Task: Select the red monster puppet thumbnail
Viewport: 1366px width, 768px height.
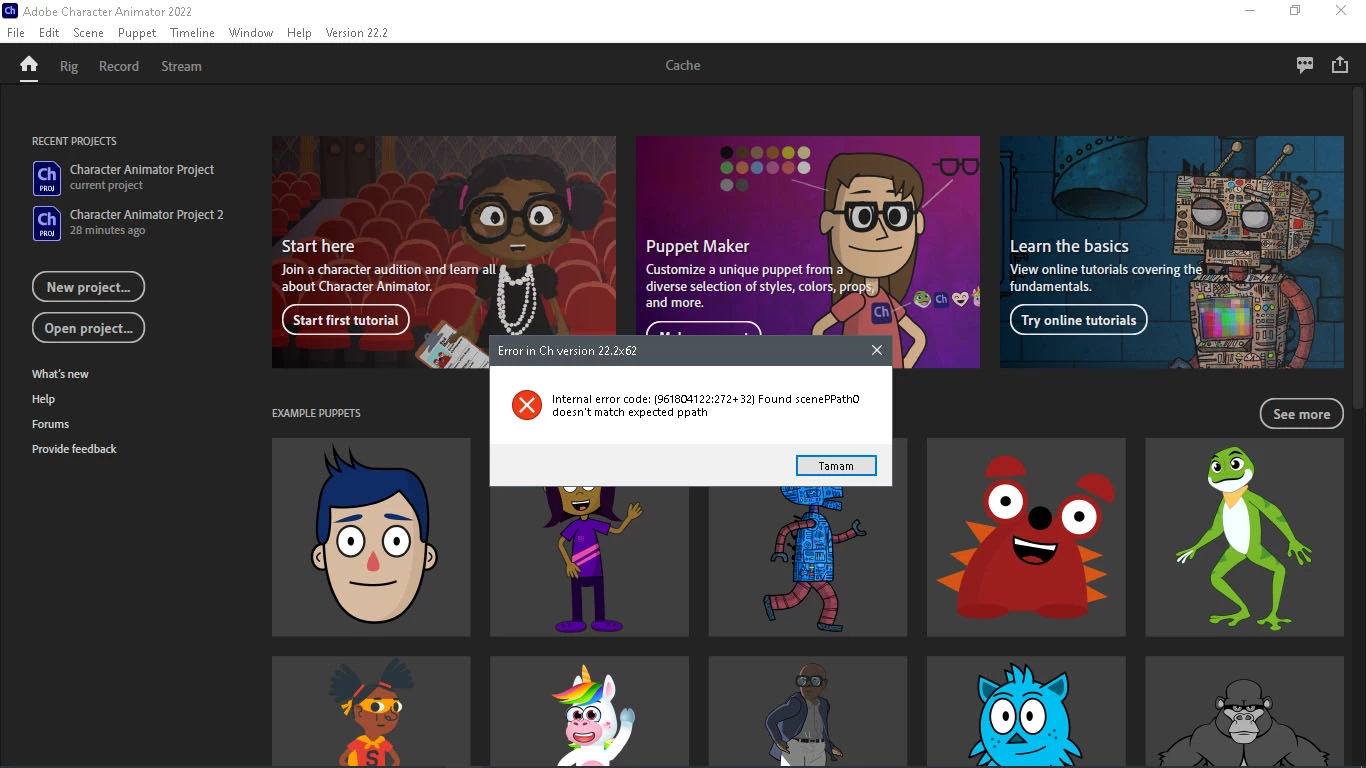Action: click(1026, 537)
